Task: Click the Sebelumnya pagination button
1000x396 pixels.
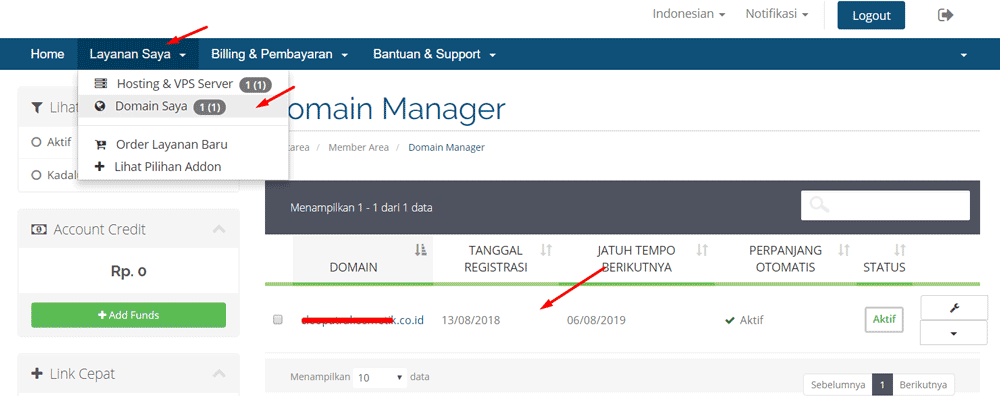Action: 838,385
